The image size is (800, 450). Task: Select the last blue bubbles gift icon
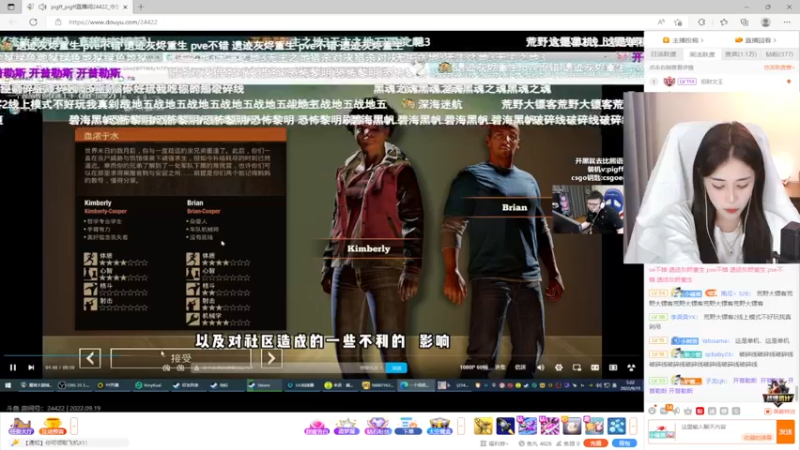(x=616, y=426)
